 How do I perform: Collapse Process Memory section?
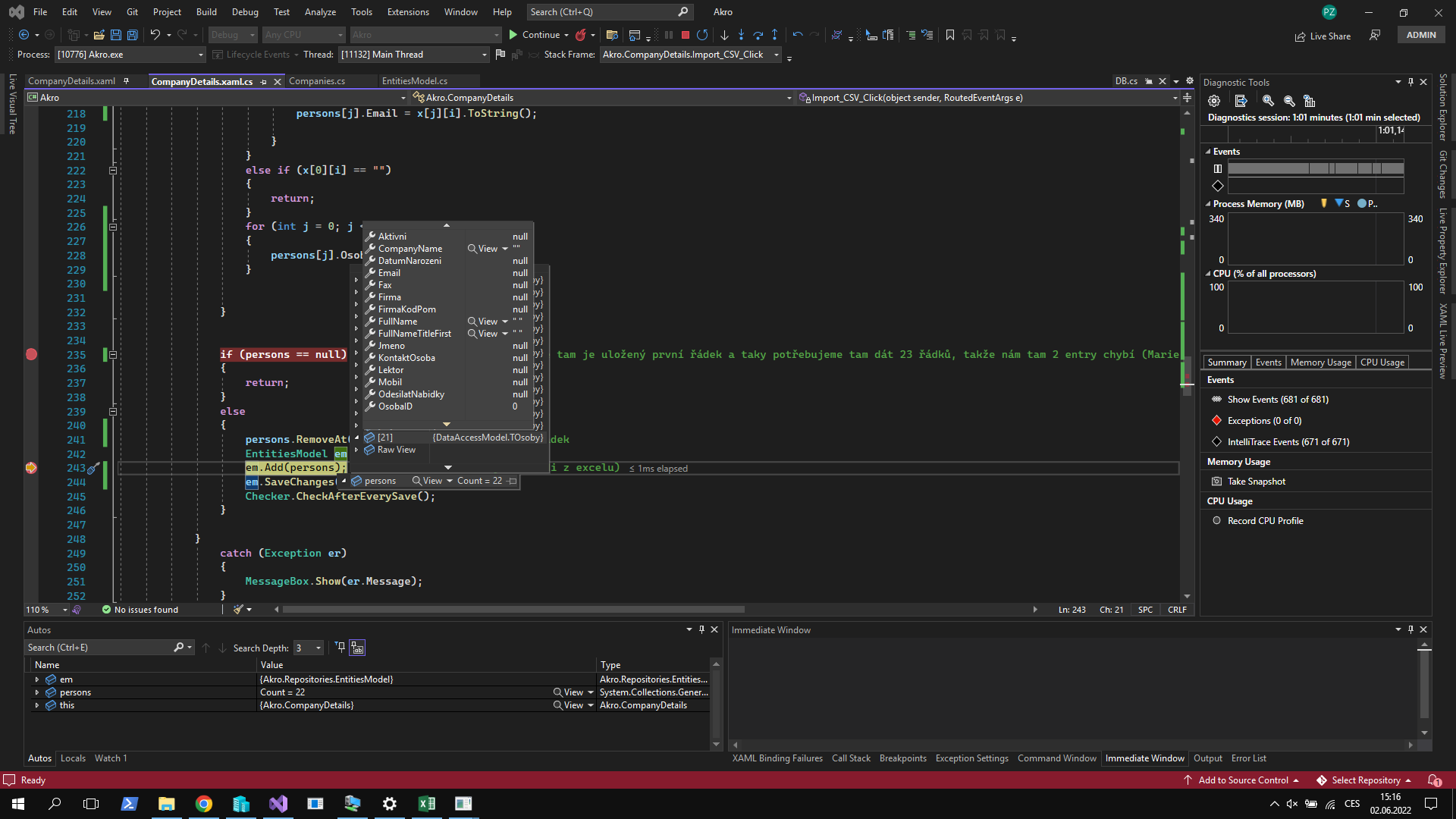(1208, 204)
